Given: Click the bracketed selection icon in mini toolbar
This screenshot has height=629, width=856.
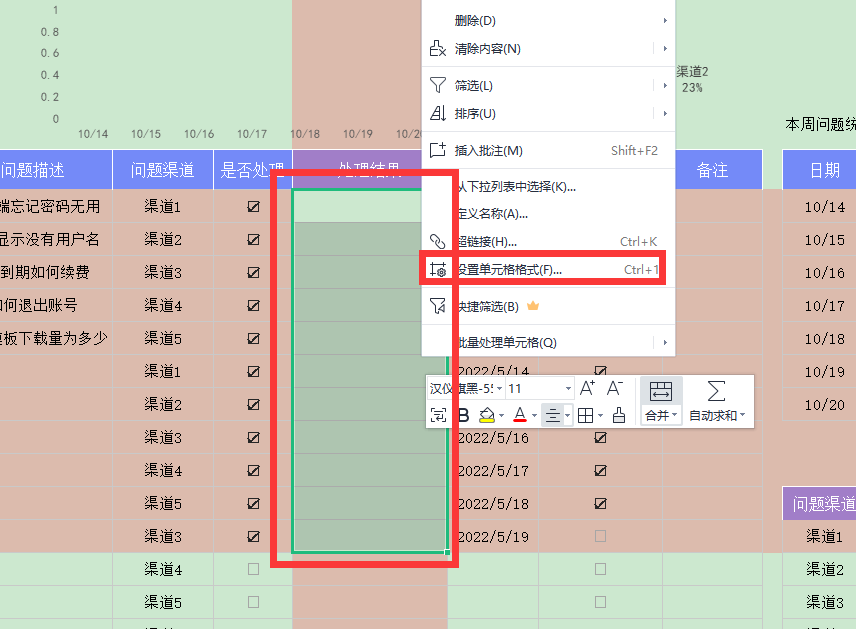Looking at the screenshot, I should pyautogui.click(x=438, y=416).
